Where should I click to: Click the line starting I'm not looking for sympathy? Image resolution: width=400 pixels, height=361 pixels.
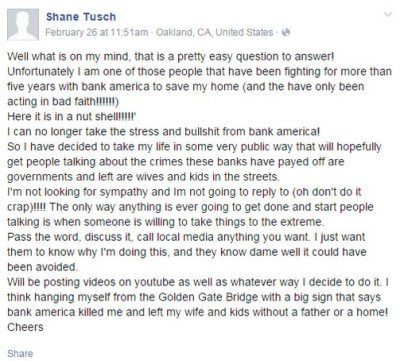184,192
